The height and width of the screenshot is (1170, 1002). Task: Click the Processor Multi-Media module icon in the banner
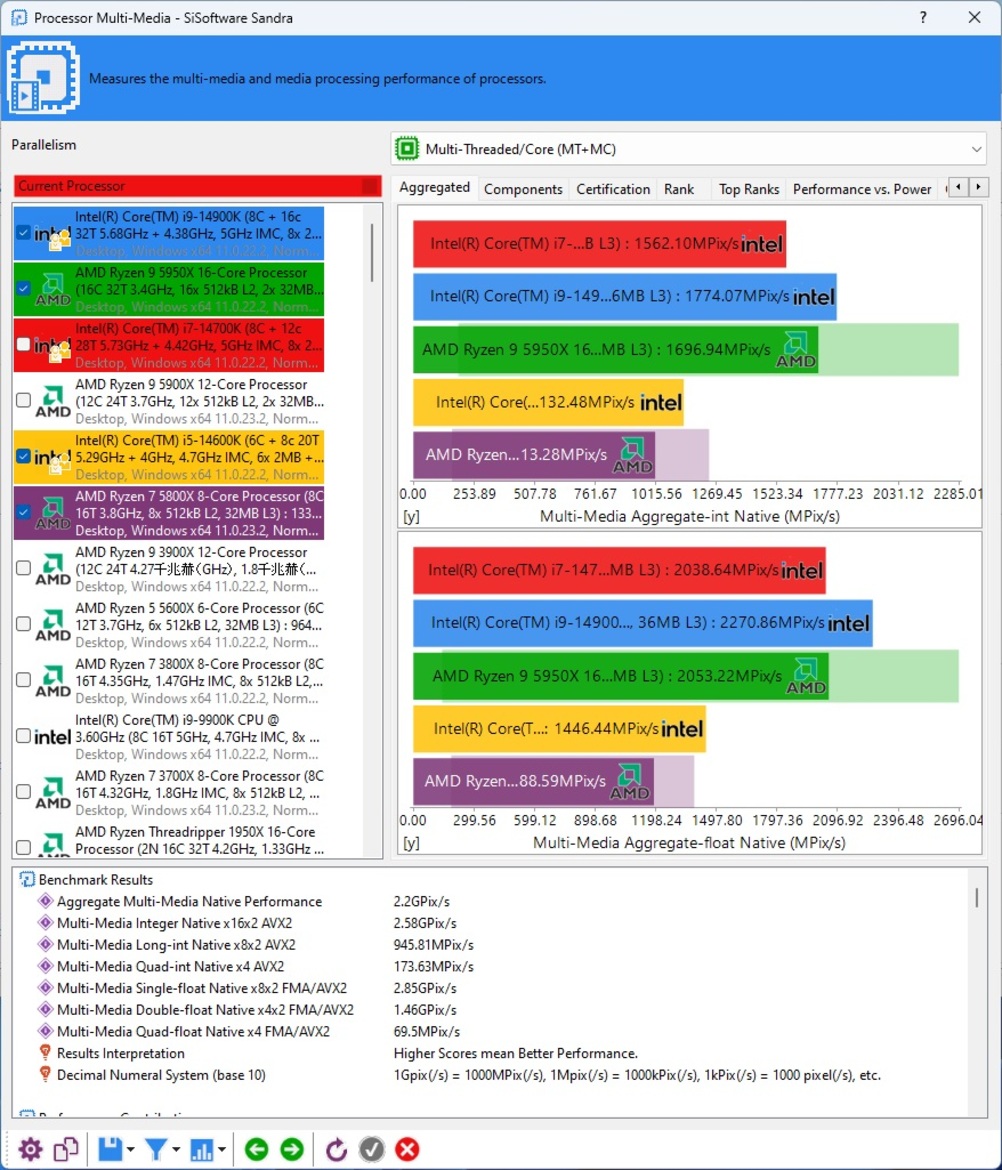43,78
